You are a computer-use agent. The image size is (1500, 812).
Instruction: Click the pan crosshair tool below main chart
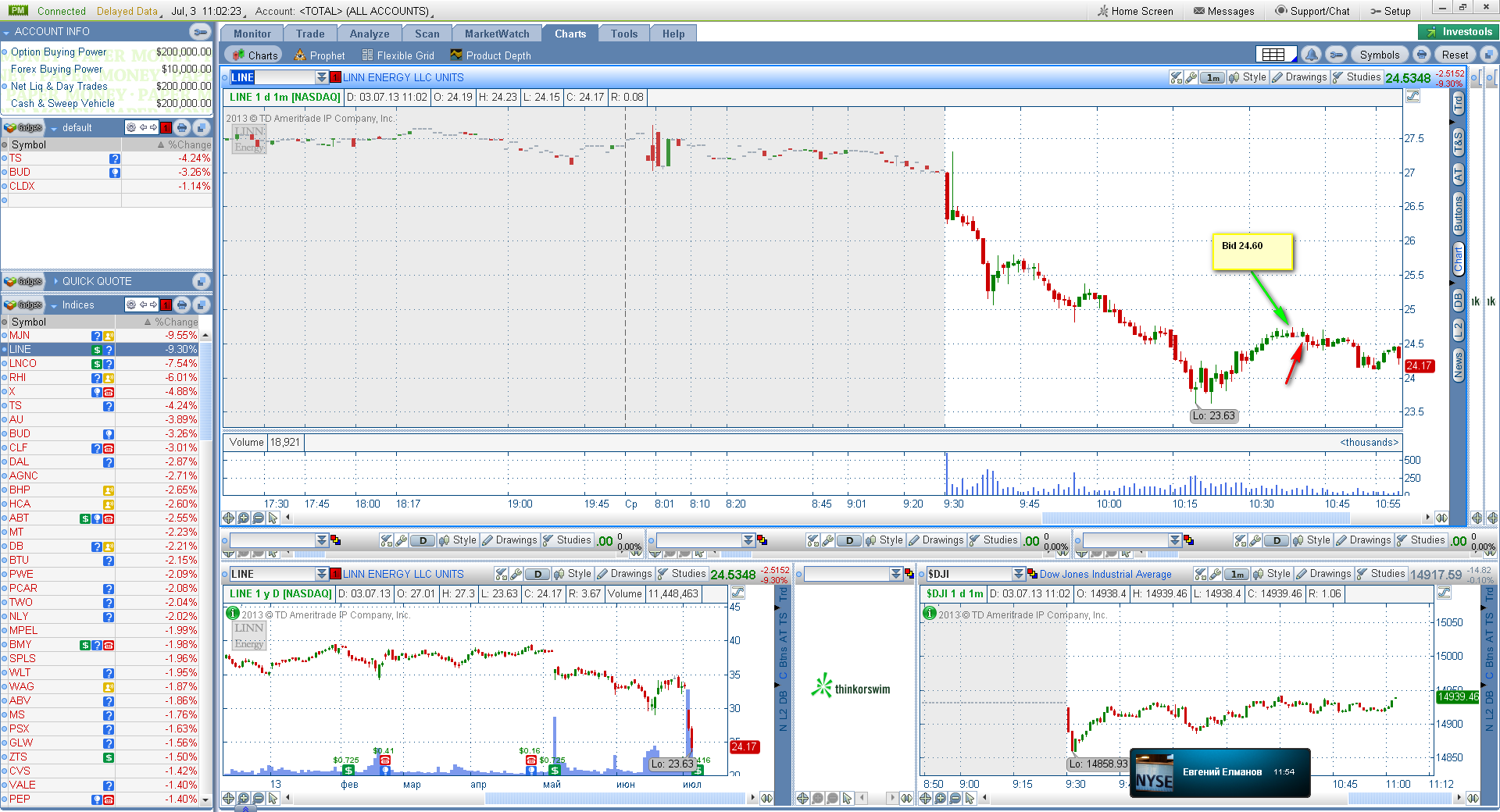point(228,518)
